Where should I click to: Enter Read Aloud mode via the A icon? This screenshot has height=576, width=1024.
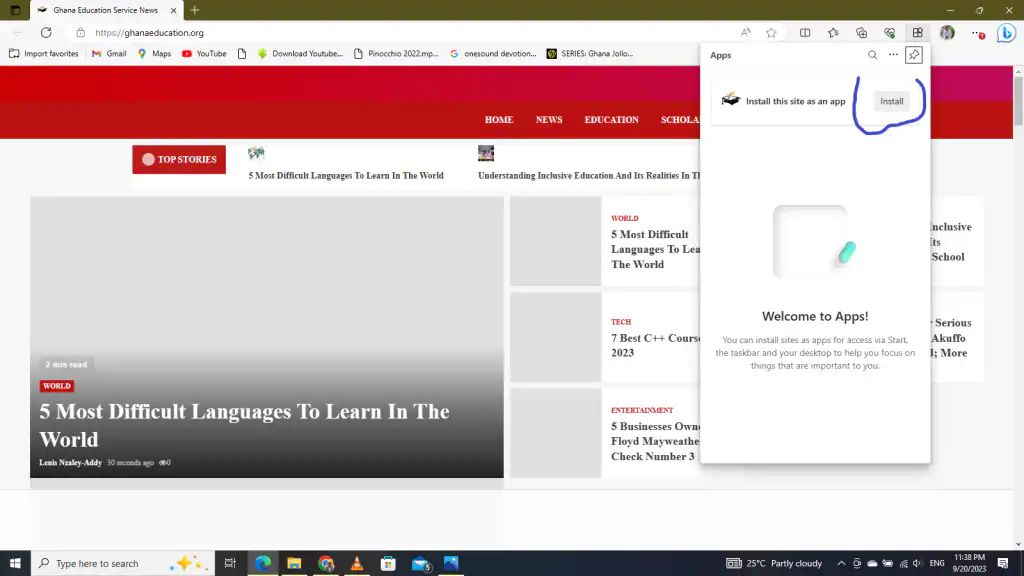746,32
